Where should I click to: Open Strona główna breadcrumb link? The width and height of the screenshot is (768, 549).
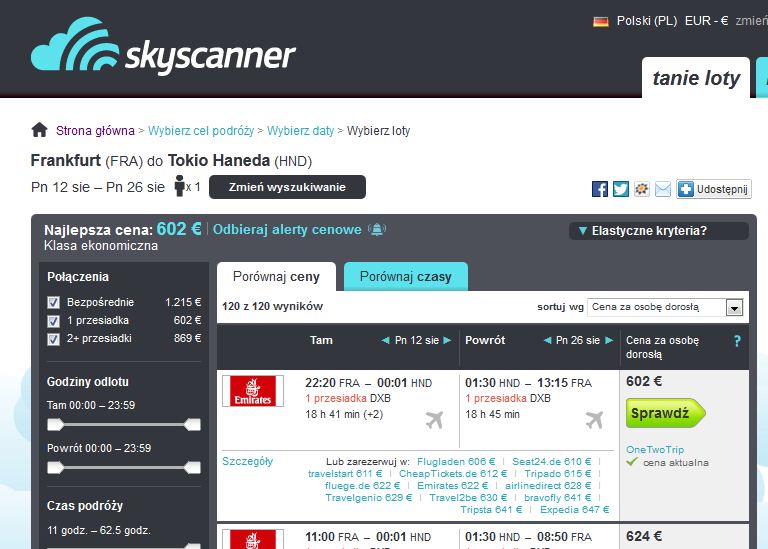(95, 131)
